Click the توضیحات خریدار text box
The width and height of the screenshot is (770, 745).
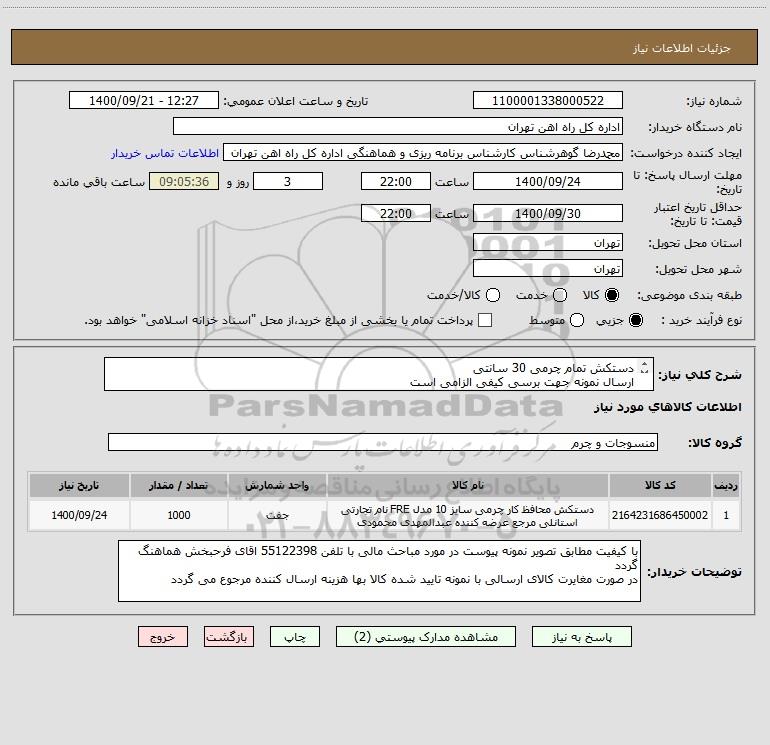point(380,571)
